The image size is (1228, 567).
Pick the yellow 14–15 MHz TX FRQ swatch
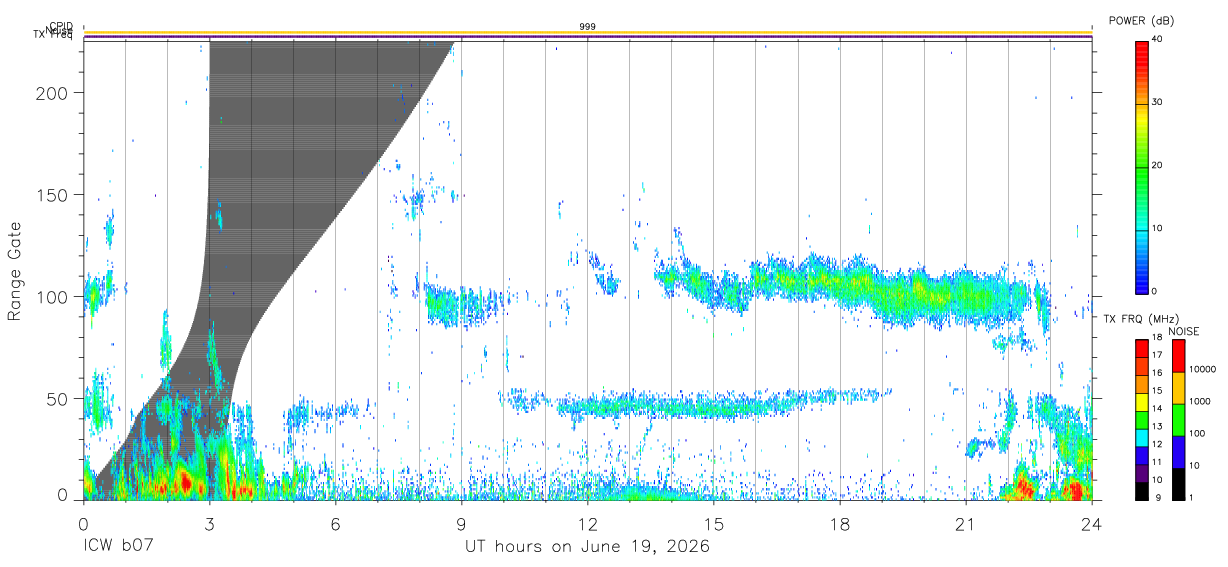tap(1142, 402)
